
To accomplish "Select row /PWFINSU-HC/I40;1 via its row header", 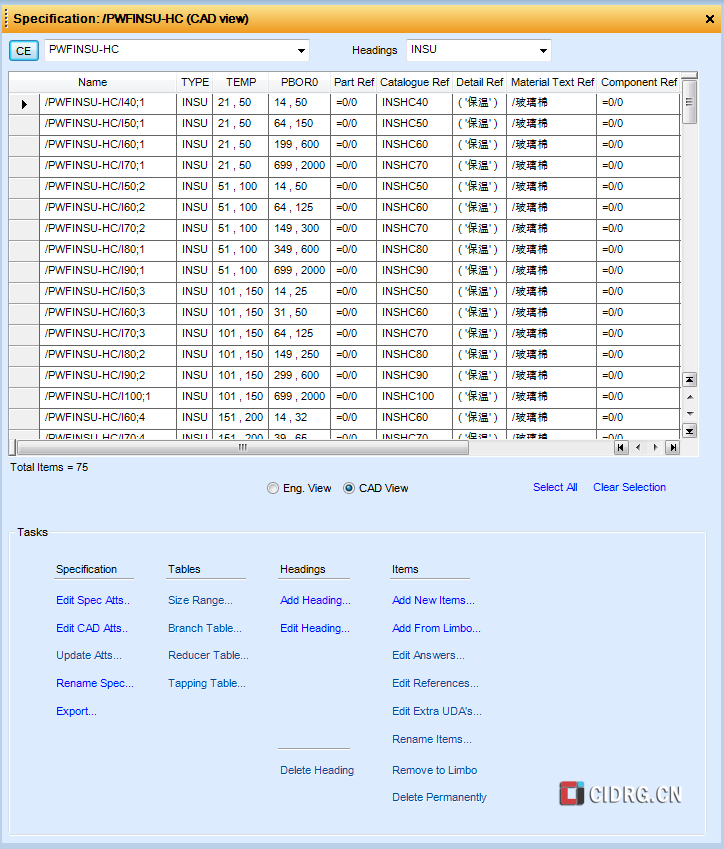I will click(24, 103).
